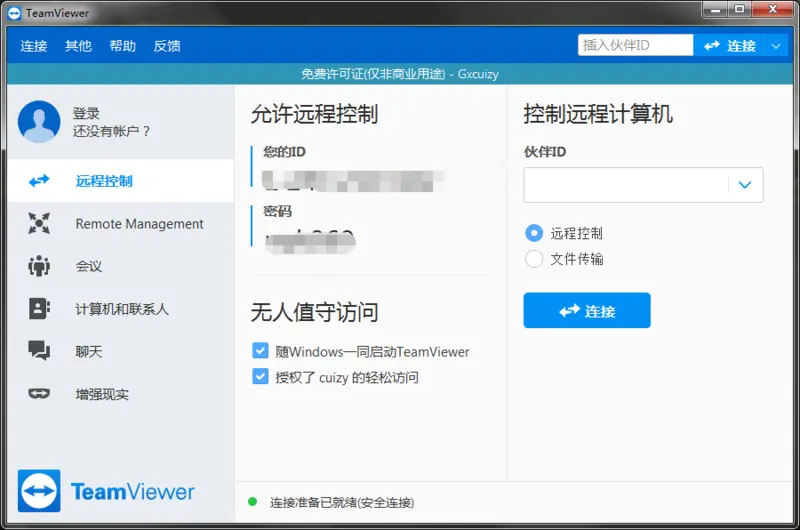Open the 帮助 menu
Viewport: 800px width, 530px height.
coord(122,46)
